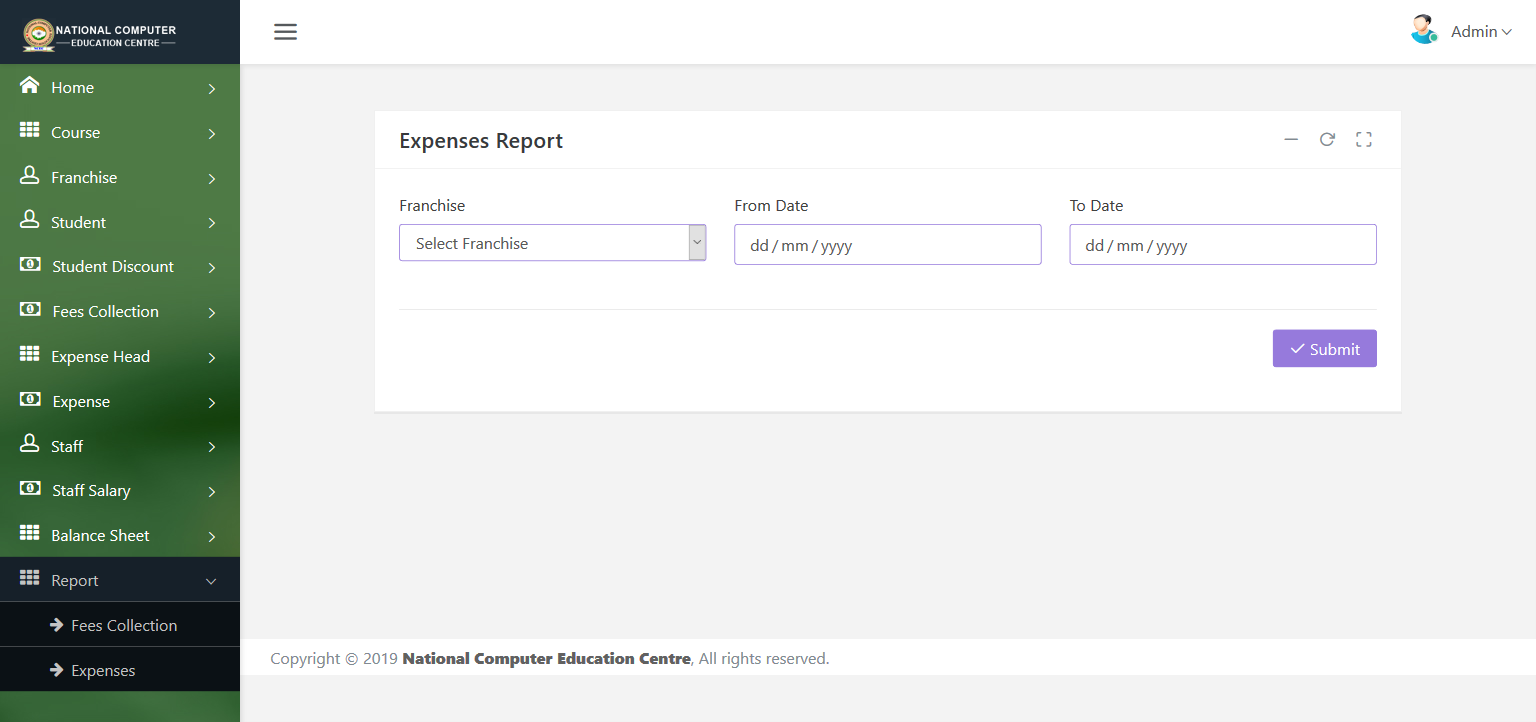Collapse the card using the minimize dash icon
Image resolution: width=1536 pixels, height=722 pixels.
pyautogui.click(x=1291, y=140)
